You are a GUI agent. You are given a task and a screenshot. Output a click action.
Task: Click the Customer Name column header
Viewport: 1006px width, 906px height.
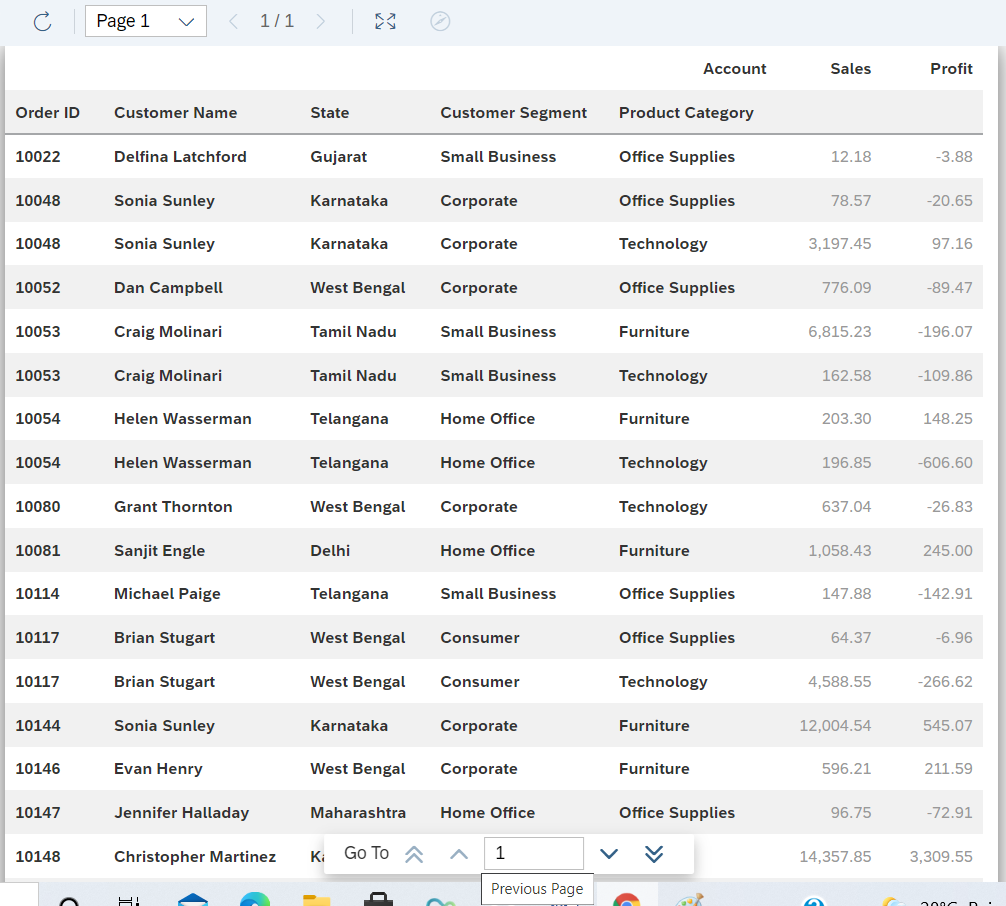coord(176,113)
